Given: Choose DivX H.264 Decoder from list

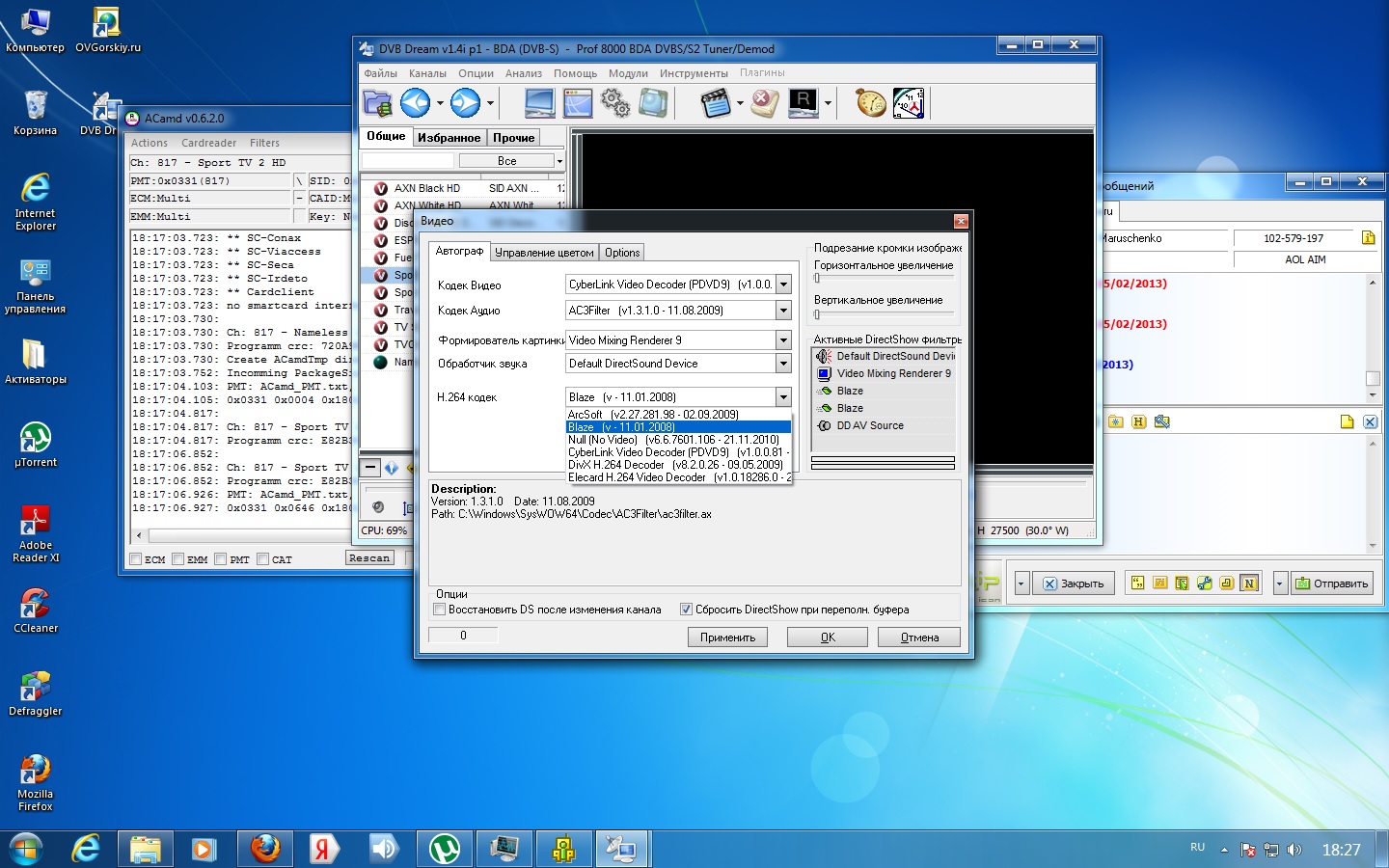Looking at the screenshot, I should [x=678, y=465].
